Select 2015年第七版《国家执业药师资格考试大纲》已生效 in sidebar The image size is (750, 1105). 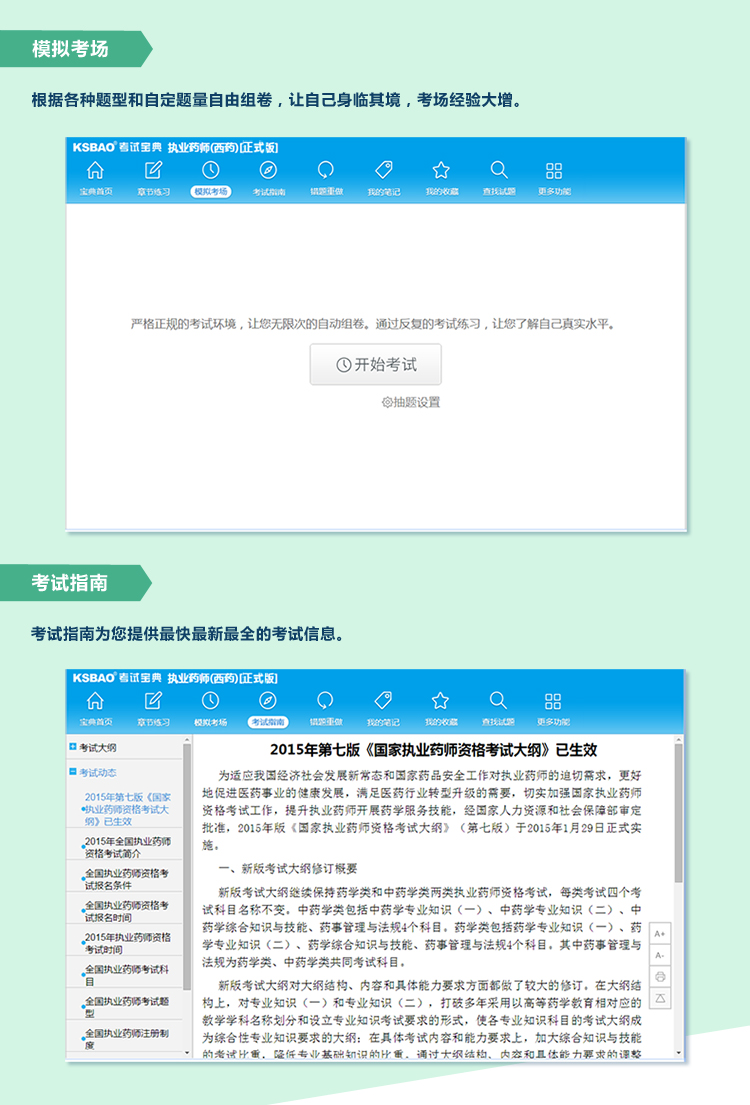127,809
